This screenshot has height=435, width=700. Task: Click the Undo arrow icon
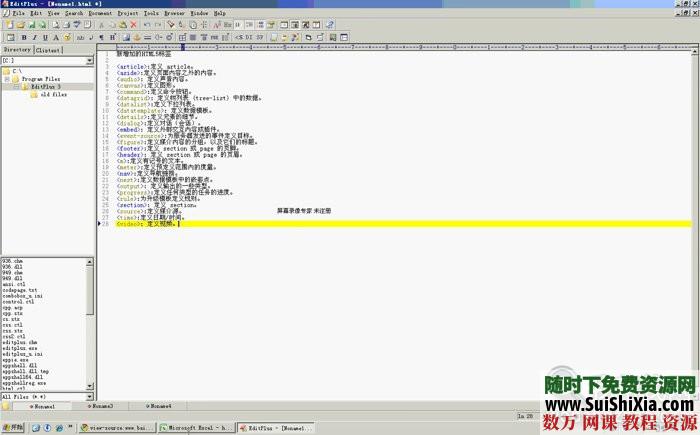point(147,25)
